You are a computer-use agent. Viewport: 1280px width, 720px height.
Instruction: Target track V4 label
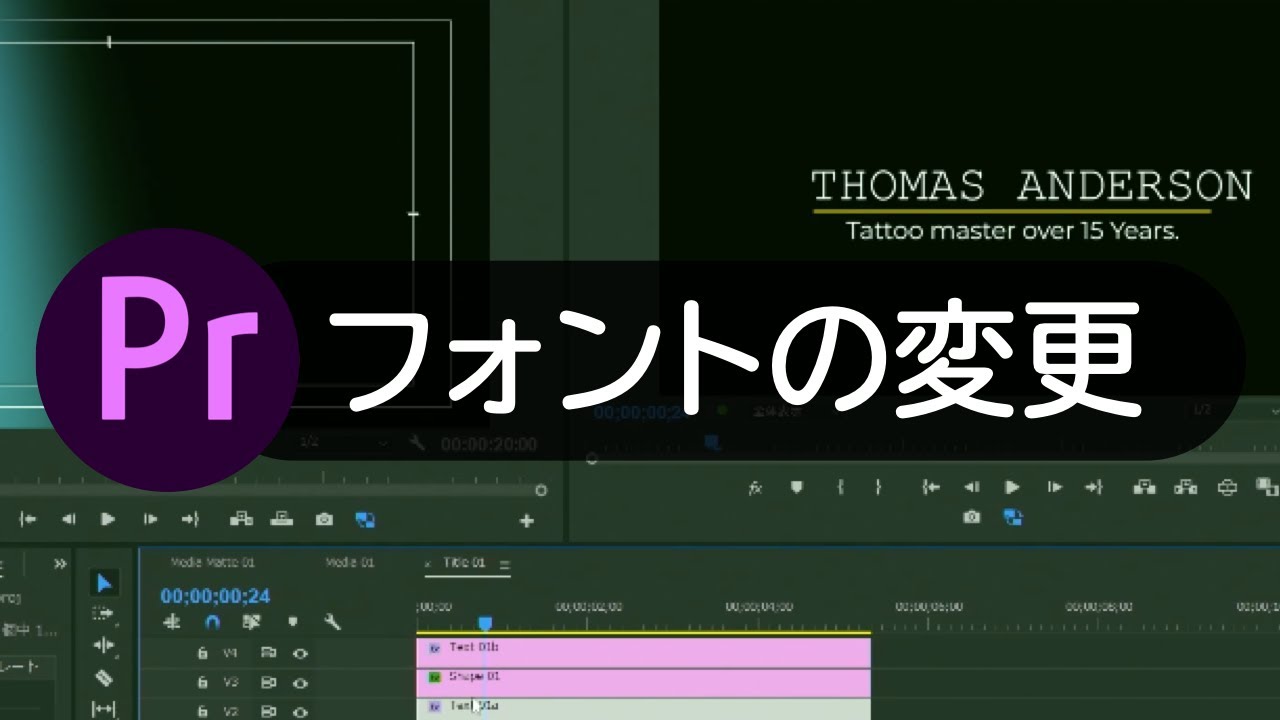(x=231, y=653)
